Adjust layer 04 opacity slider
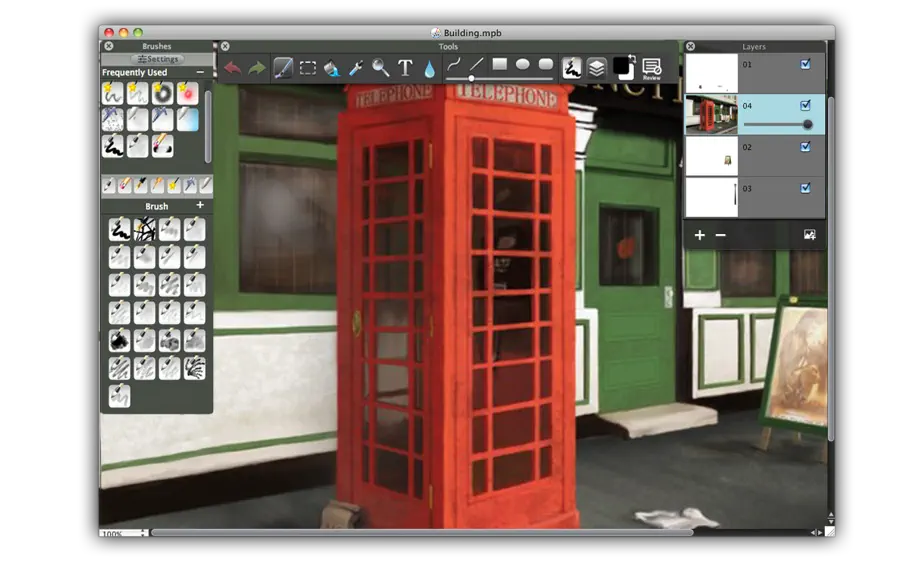 point(777,124)
